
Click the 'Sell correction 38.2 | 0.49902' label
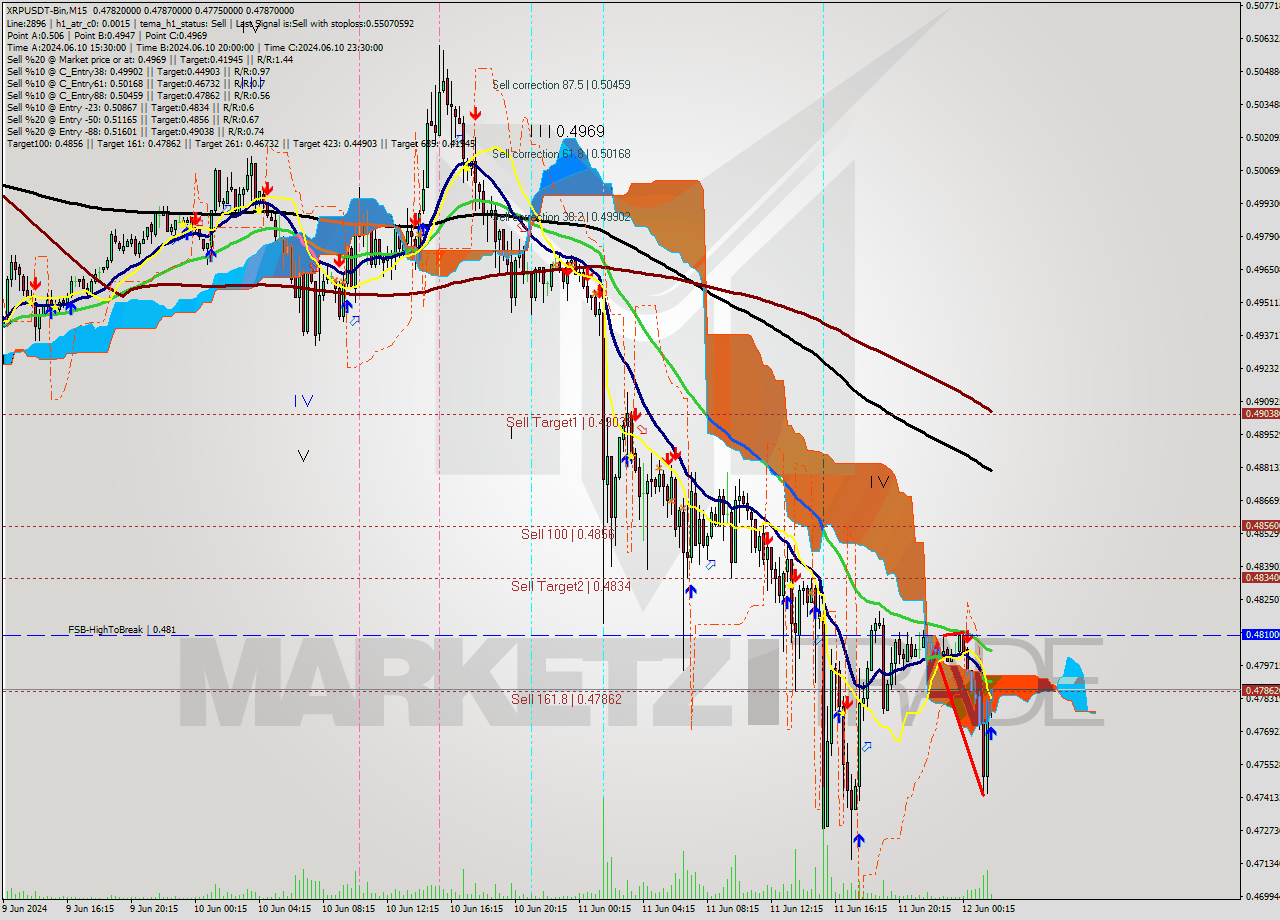pos(561,216)
